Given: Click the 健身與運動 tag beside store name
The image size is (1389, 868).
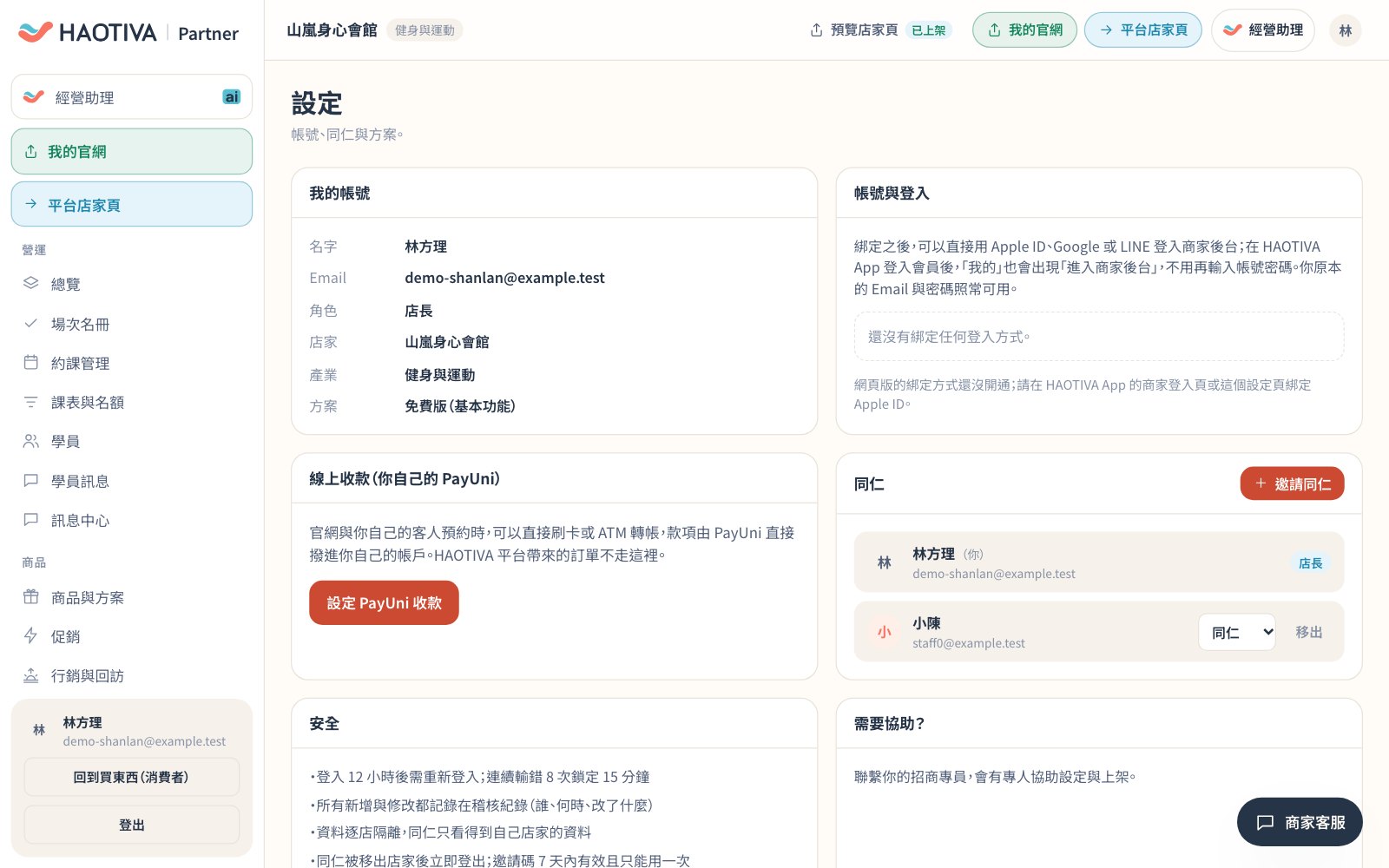Looking at the screenshot, I should tap(425, 30).
